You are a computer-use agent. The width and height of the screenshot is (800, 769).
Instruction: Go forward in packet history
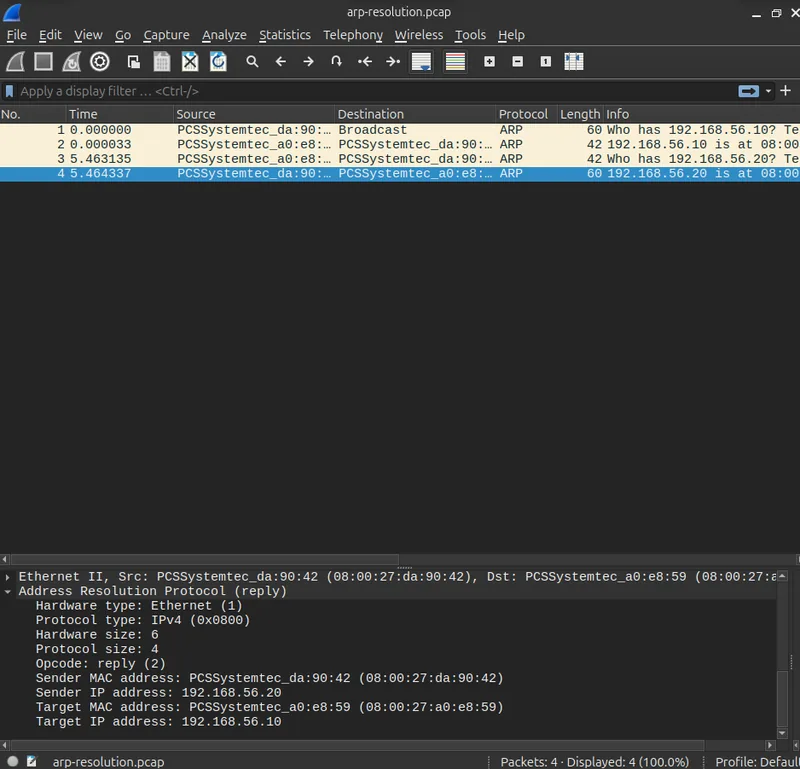coord(308,62)
